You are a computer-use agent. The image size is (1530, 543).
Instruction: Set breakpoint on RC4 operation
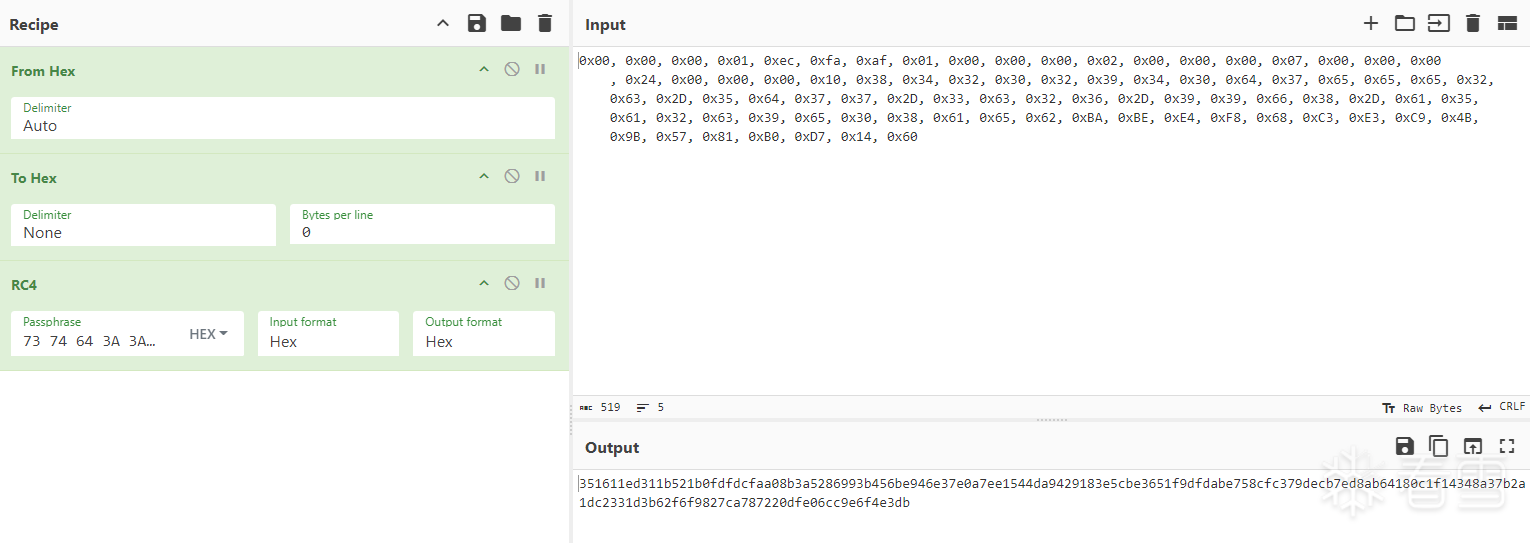pos(540,284)
